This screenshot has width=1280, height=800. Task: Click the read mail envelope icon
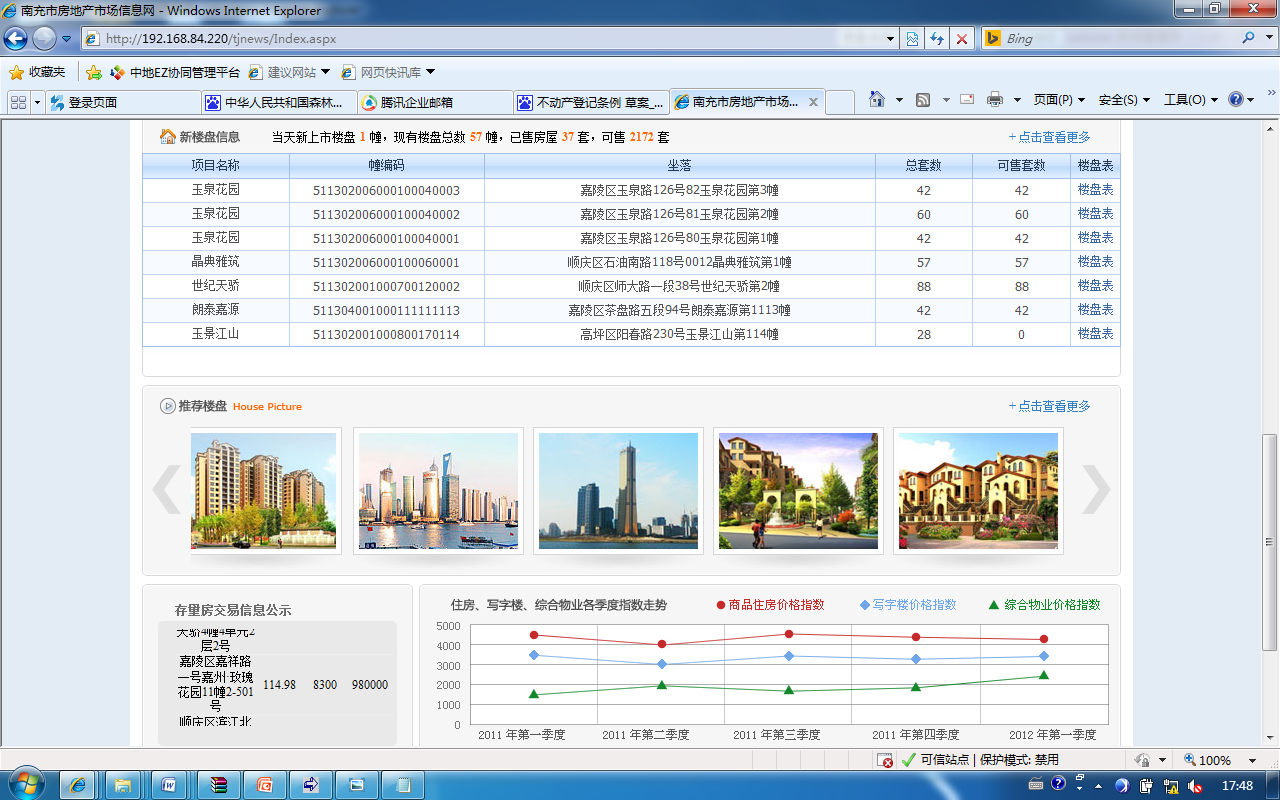967,99
